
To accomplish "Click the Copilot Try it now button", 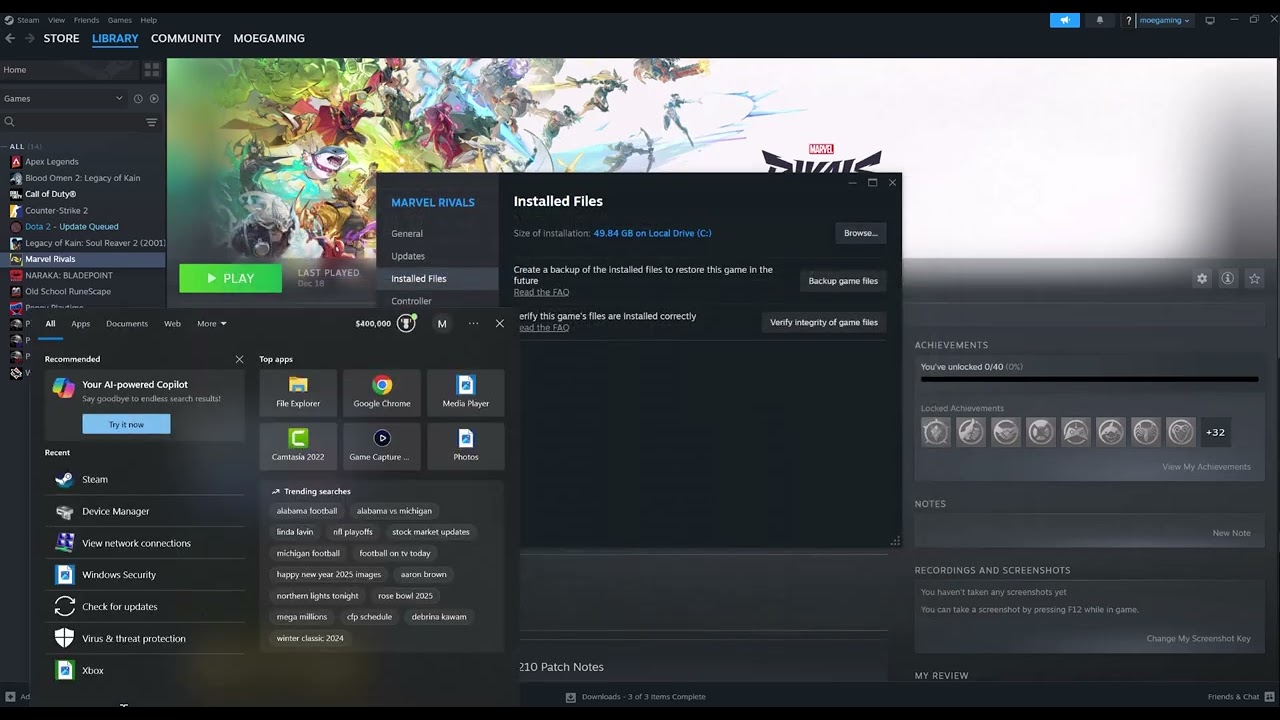I will pyautogui.click(x=126, y=424).
